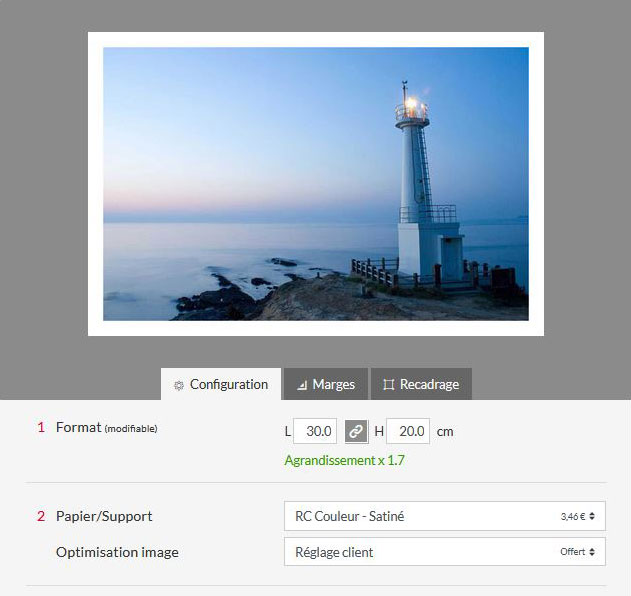
Task: Click the lighthouse photo preview
Action: click(315, 183)
